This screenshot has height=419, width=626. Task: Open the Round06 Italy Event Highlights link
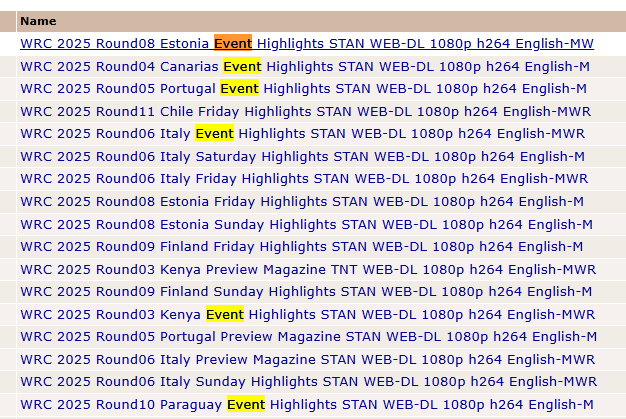(303, 133)
